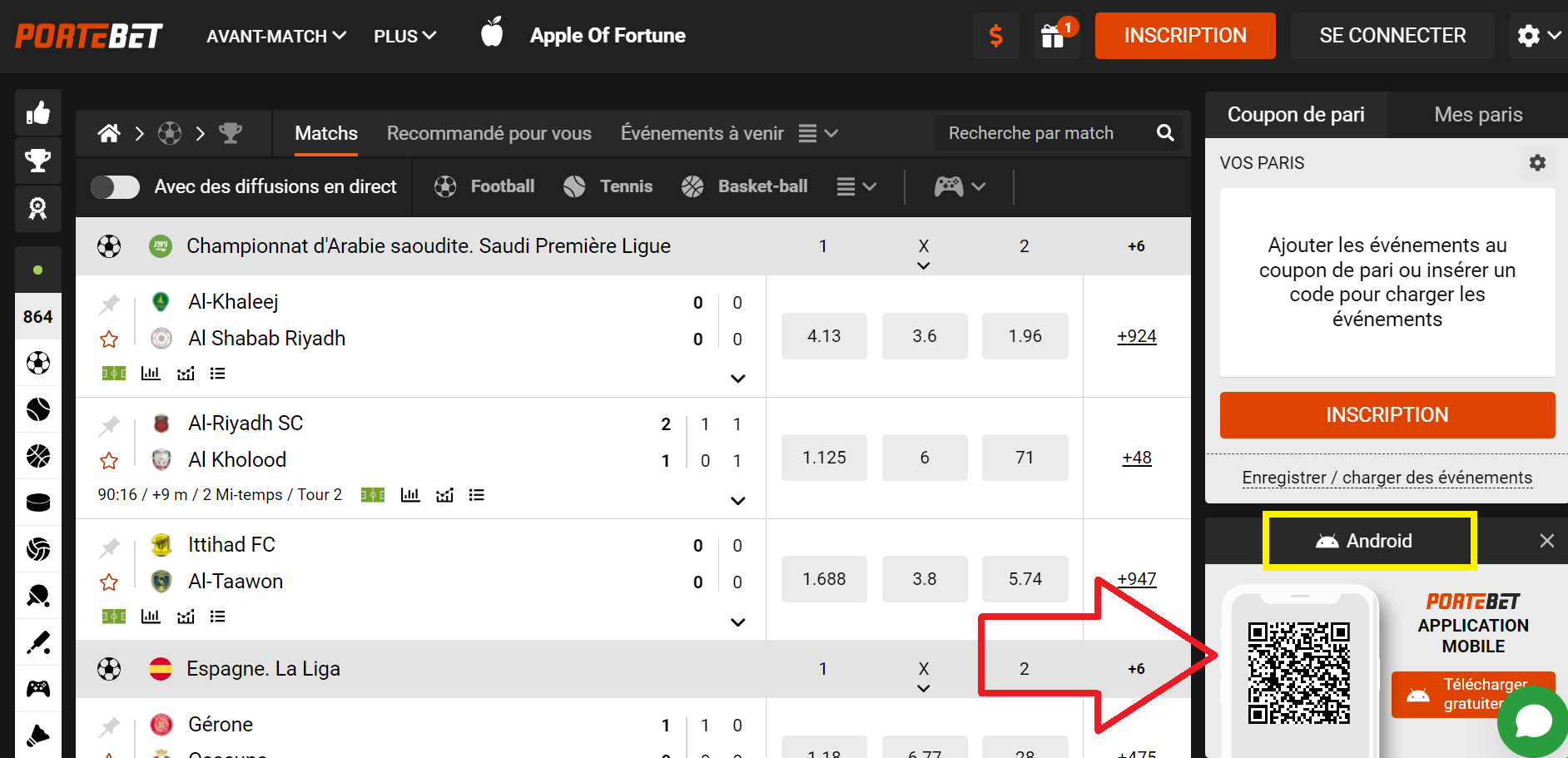The height and width of the screenshot is (758, 1568).
Task: Toggle live broadcasts switch
Action: click(x=116, y=186)
